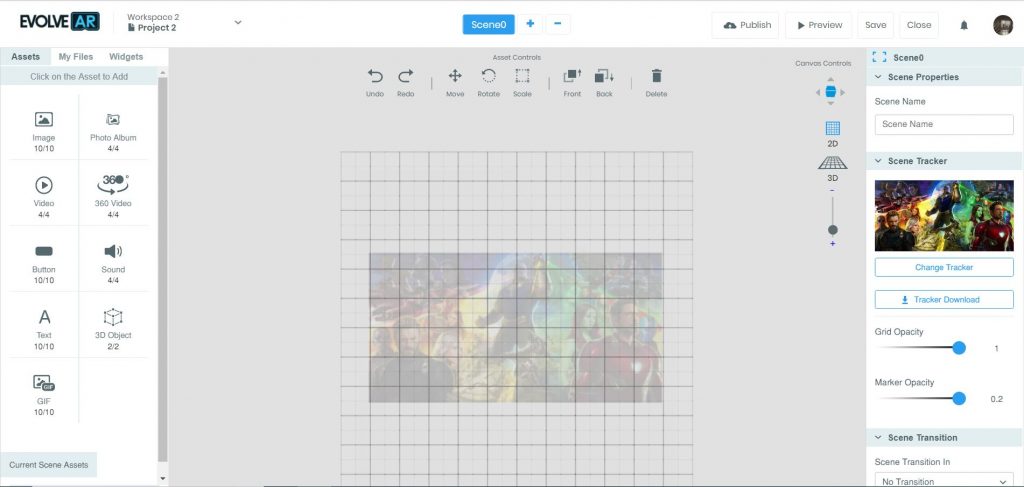
Task: Redo the last action
Action: click(x=406, y=83)
